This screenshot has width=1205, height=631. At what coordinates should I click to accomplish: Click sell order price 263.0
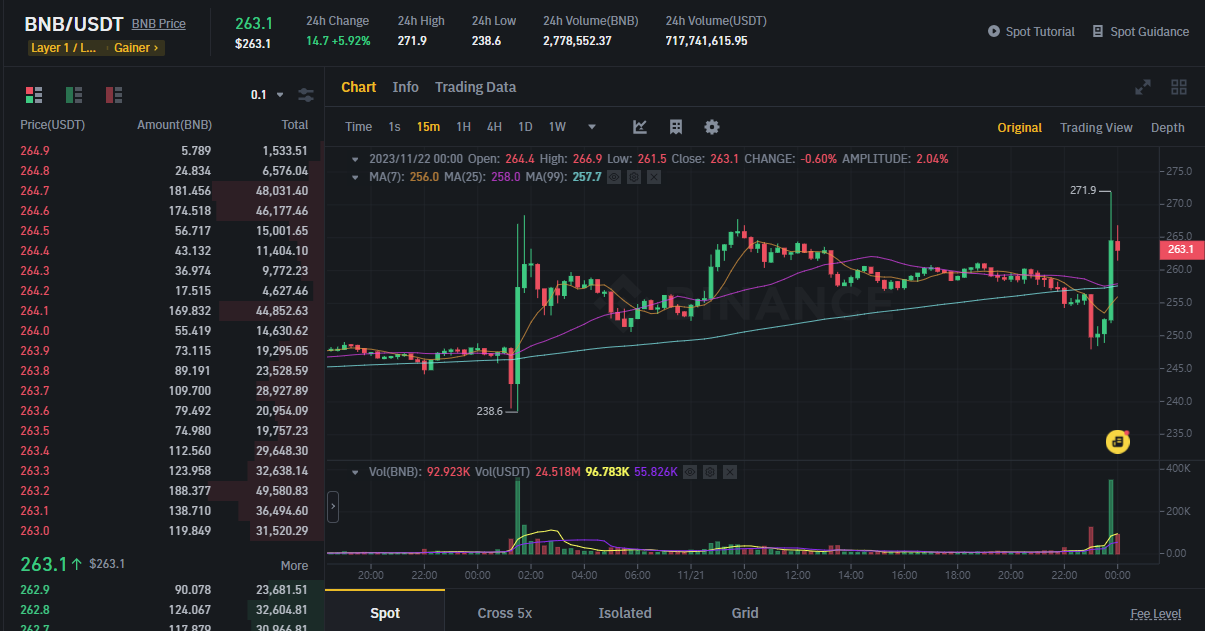tap(35, 531)
